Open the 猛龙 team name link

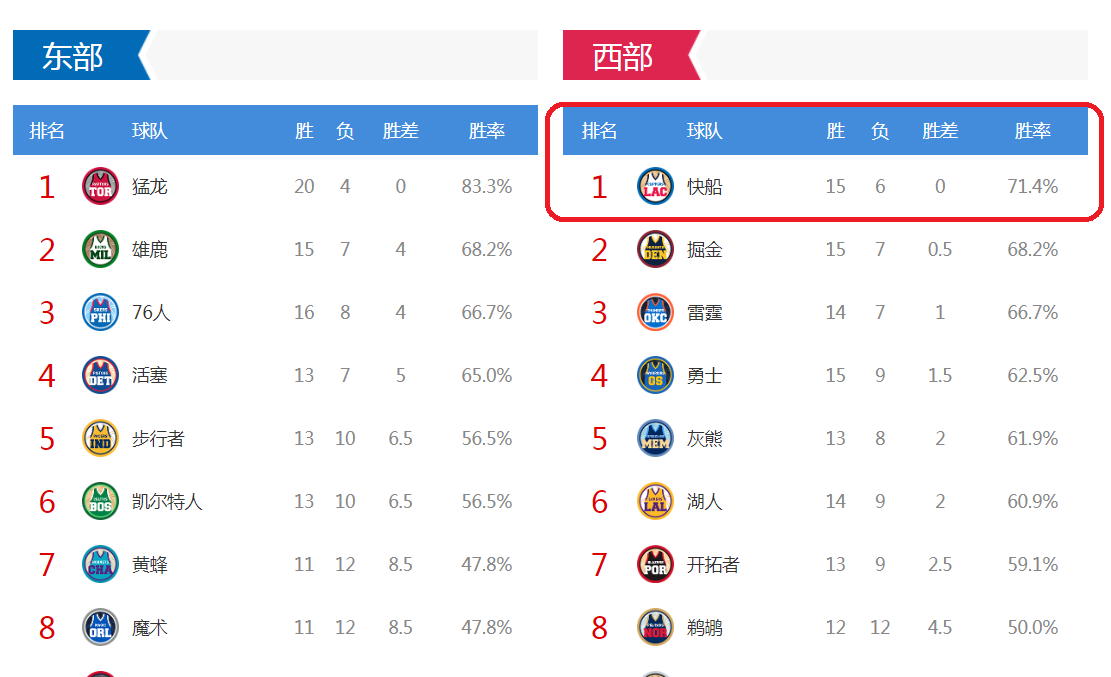150,186
